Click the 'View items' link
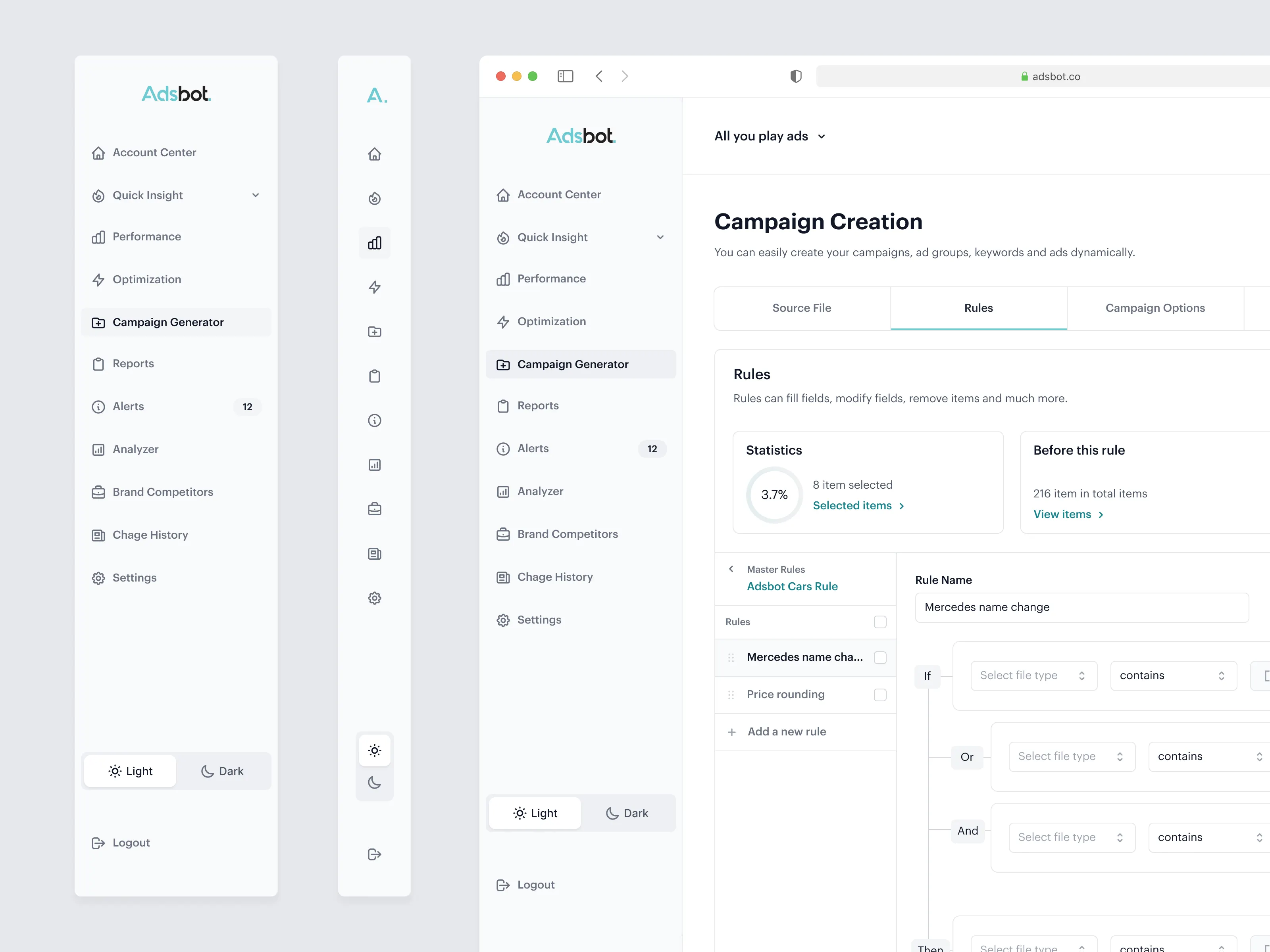This screenshot has height=952, width=1270. click(1068, 514)
